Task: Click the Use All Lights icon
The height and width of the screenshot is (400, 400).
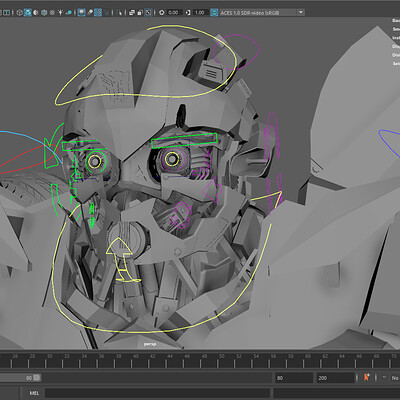Action: 60,13
